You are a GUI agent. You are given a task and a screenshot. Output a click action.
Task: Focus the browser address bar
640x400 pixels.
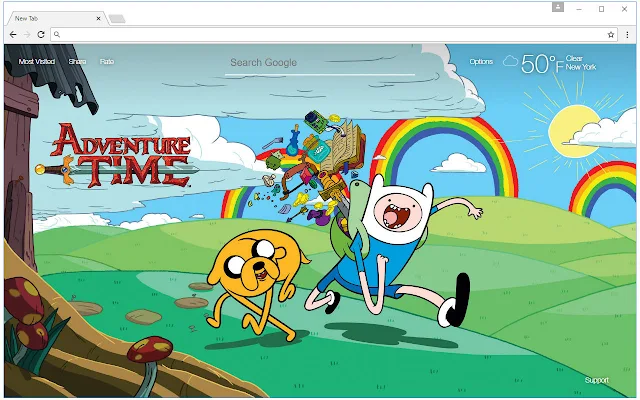tap(333, 35)
